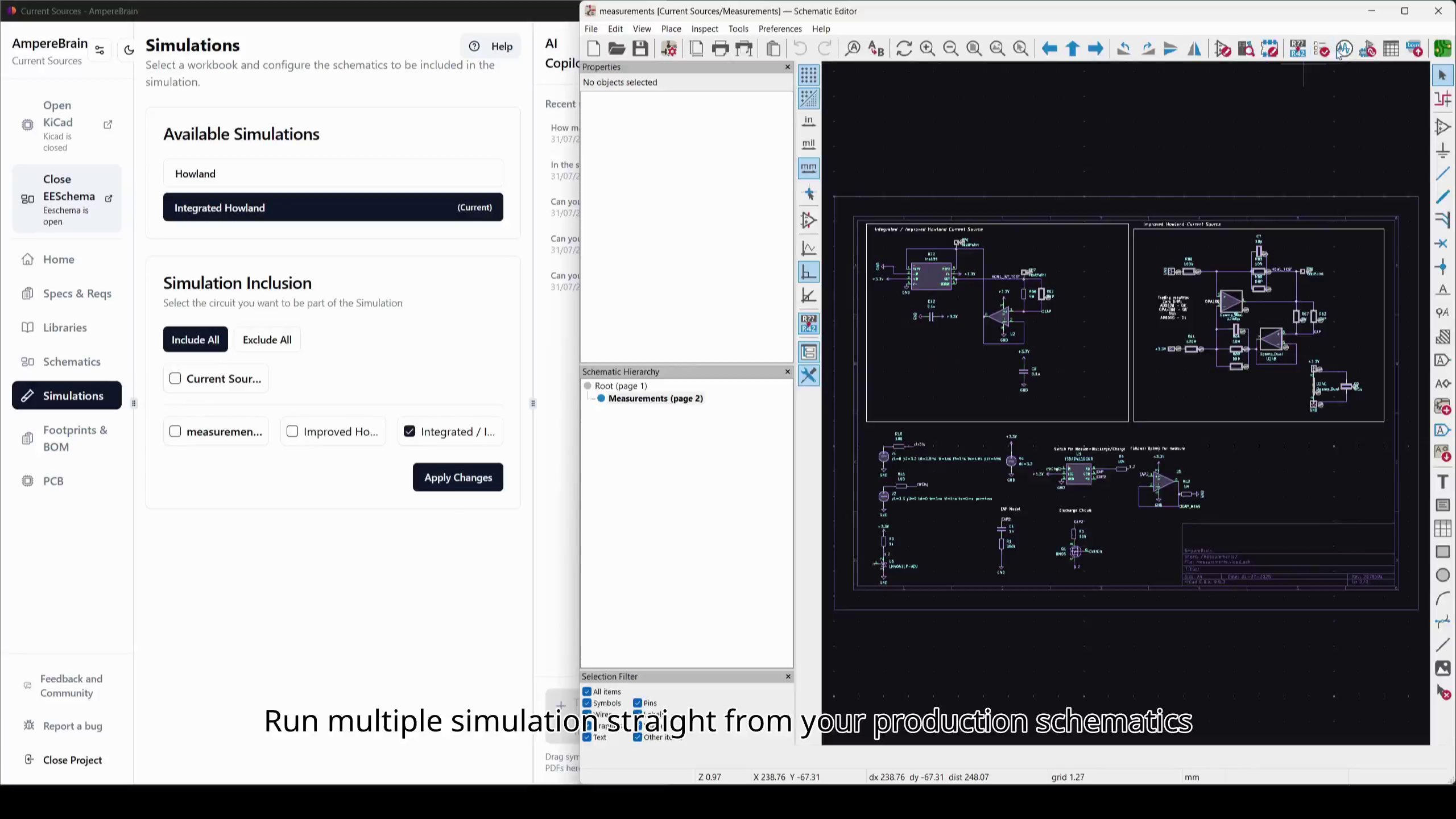
Task: Open Footprints & BOM sidebar page
Action: [67, 439]
